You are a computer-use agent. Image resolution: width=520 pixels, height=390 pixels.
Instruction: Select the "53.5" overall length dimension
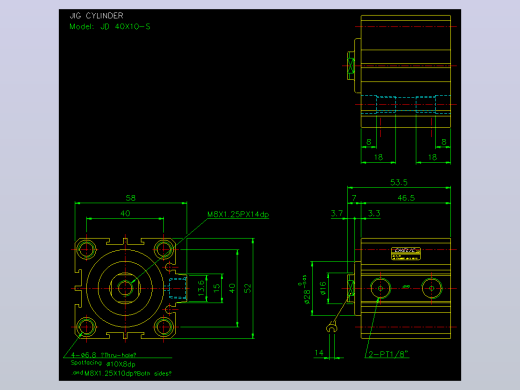(399, 182)
